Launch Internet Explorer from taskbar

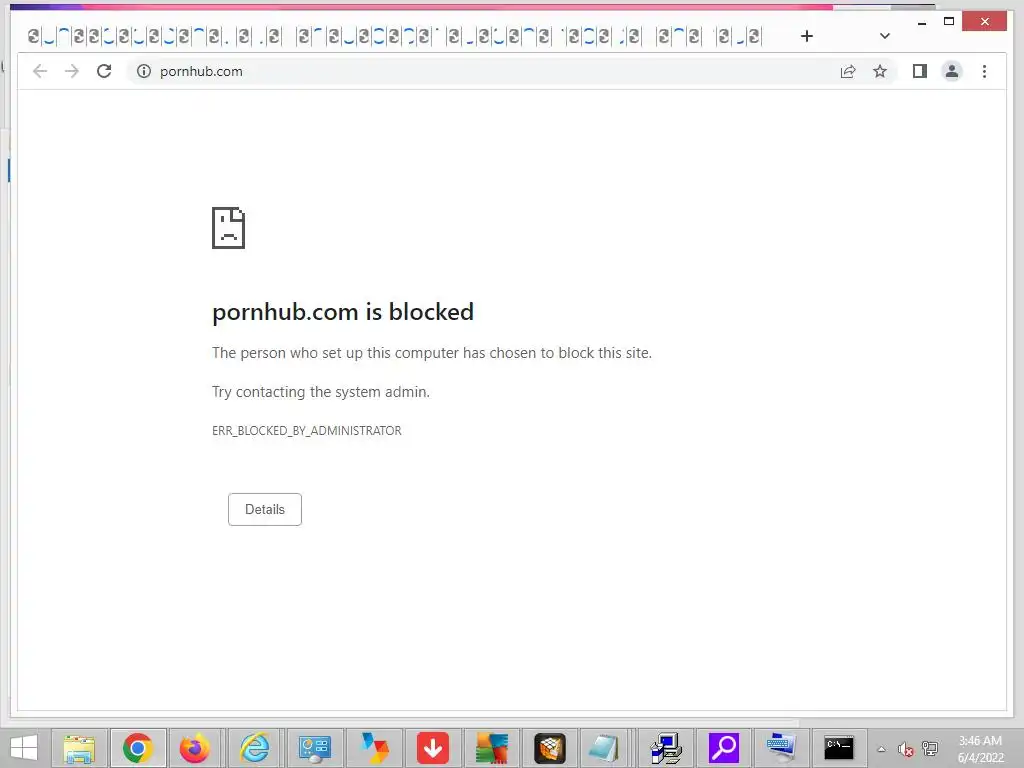(x=255, y=748)
